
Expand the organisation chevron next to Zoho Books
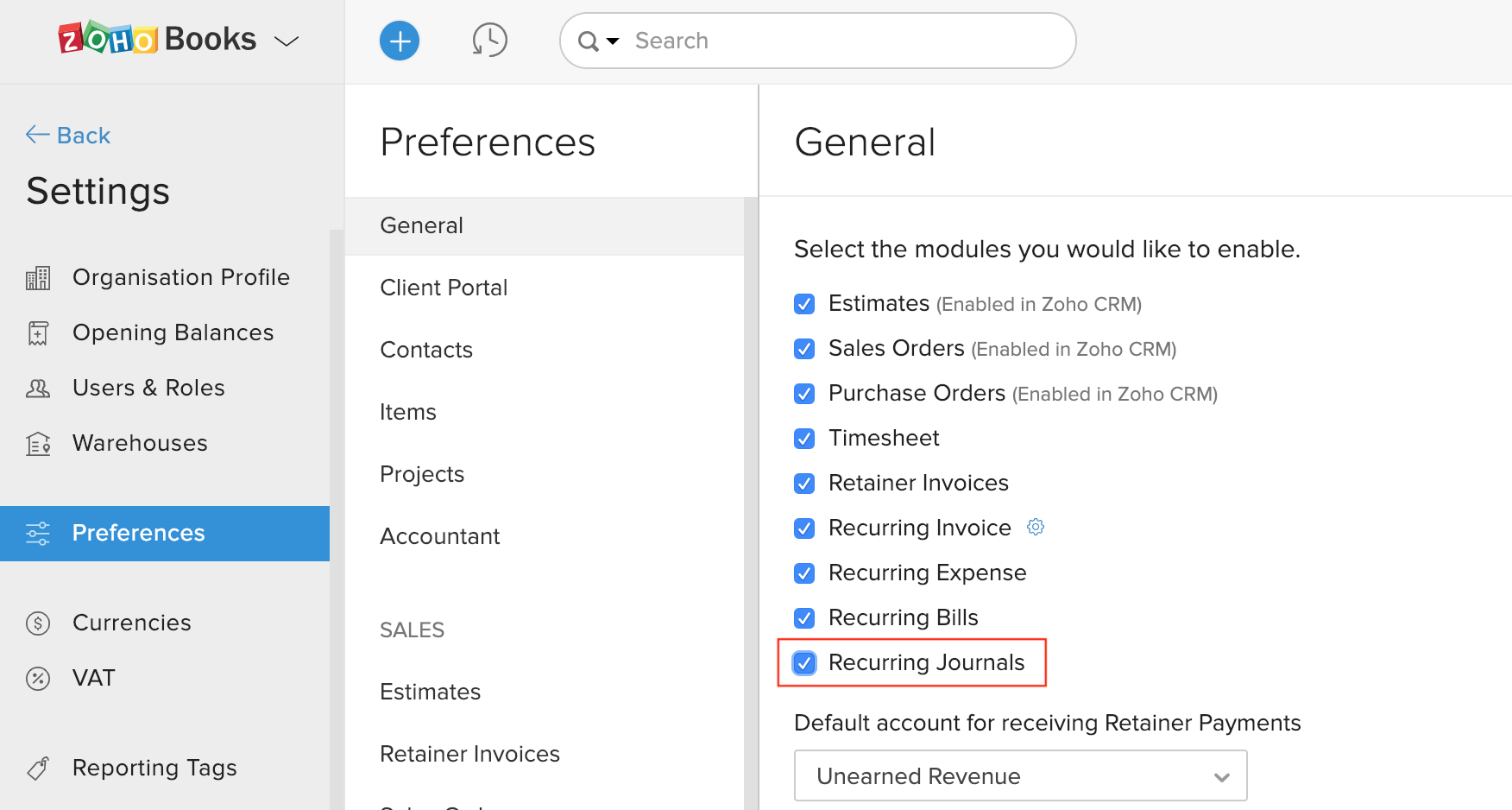click(x=287, y=40)
